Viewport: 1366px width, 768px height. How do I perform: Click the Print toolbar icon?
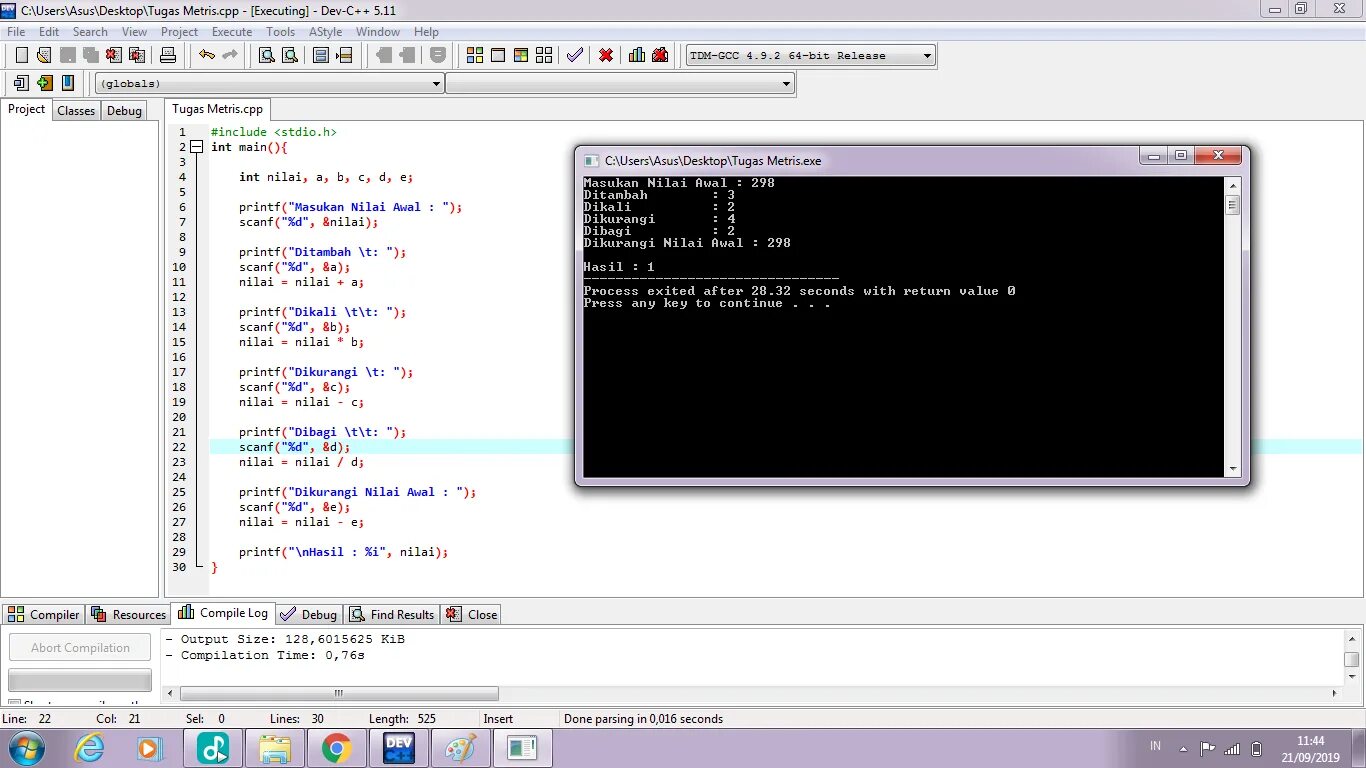[168, 55]
